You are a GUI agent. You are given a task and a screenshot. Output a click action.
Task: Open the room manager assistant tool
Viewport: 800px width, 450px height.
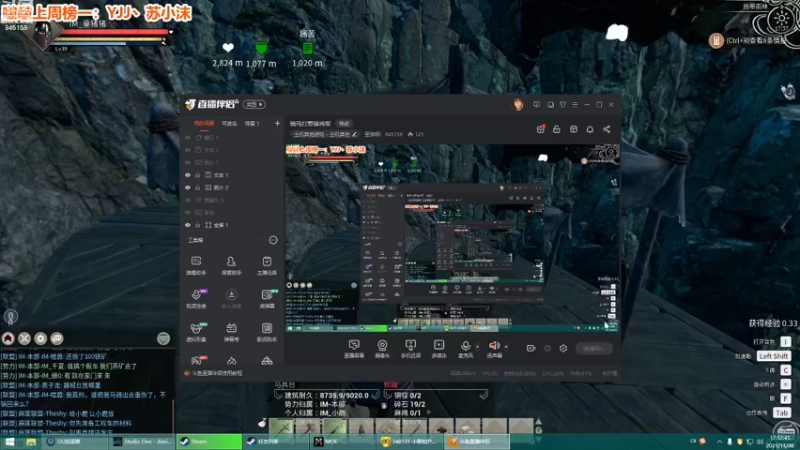tap(231, 266)
